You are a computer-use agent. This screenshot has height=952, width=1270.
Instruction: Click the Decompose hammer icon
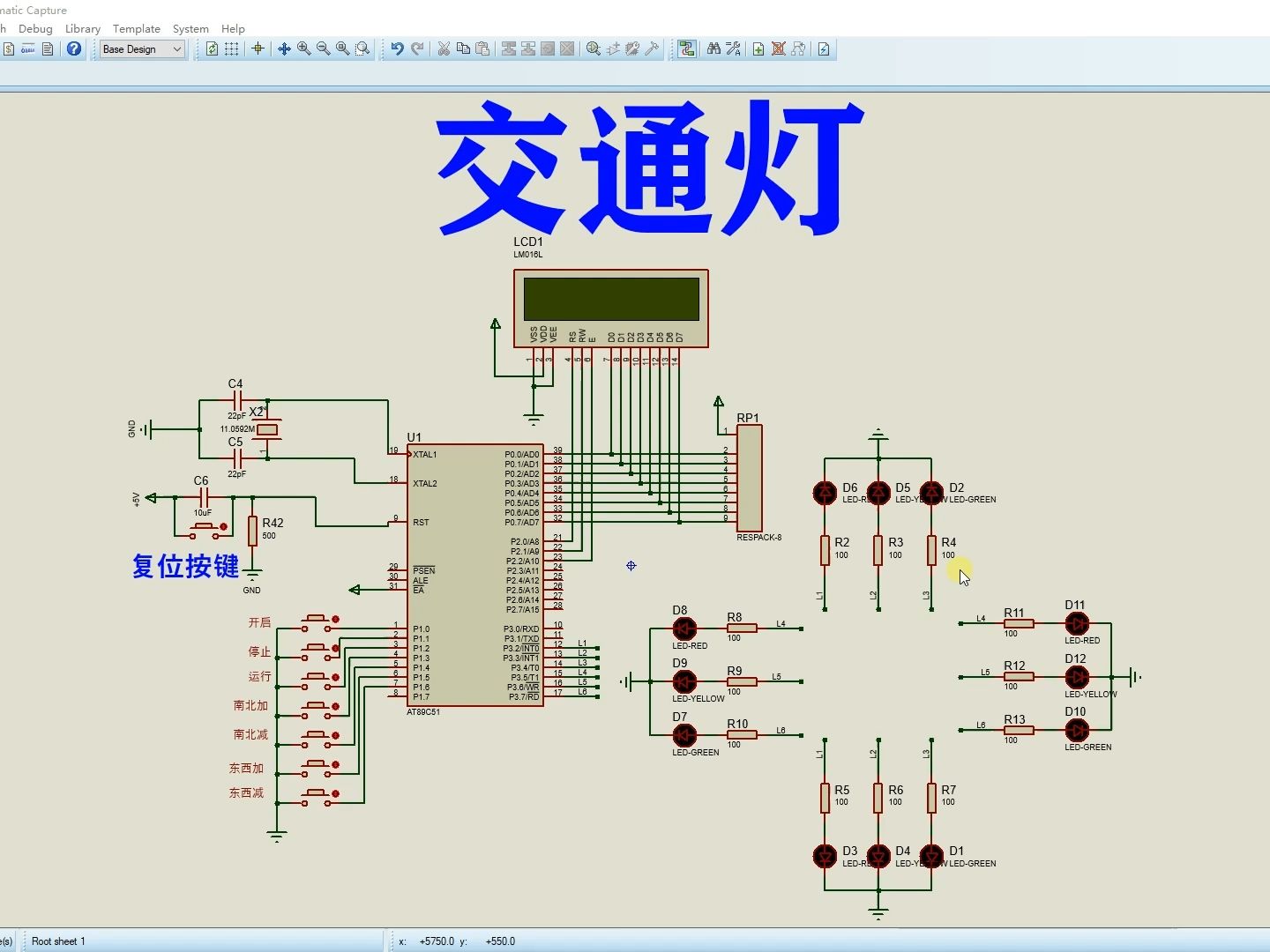click(652, 48)
